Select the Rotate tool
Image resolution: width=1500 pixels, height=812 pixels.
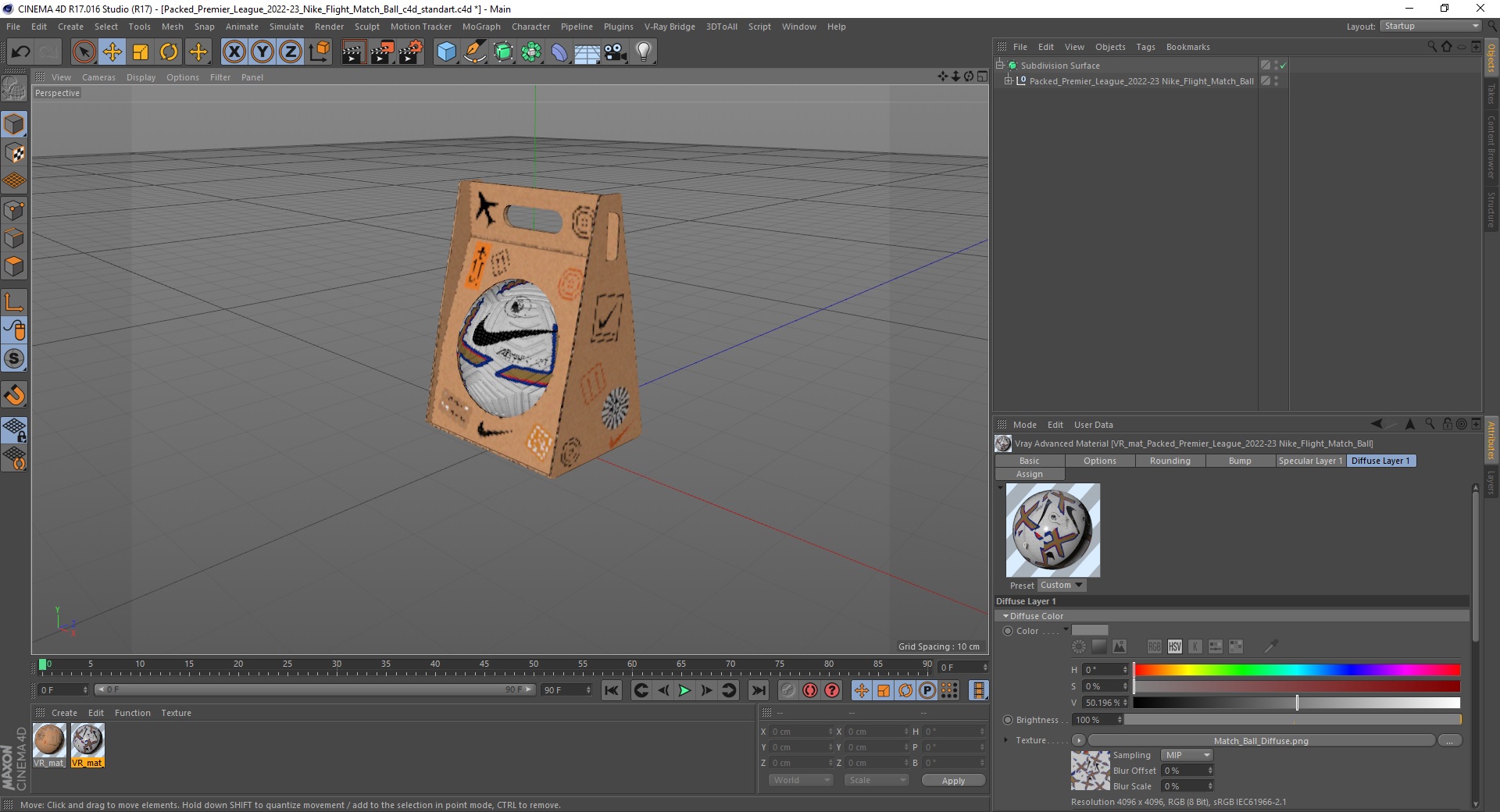(x=169, y=52)
